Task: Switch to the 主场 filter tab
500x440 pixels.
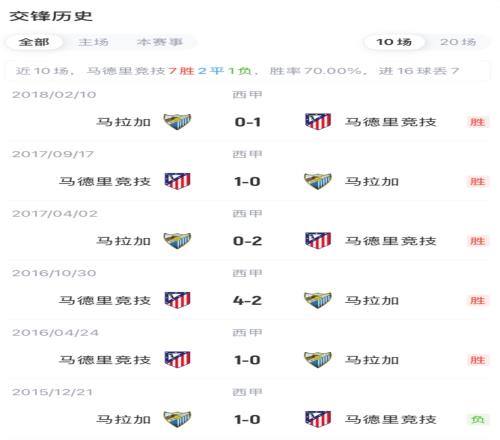Action: click(x=93, y=42)
